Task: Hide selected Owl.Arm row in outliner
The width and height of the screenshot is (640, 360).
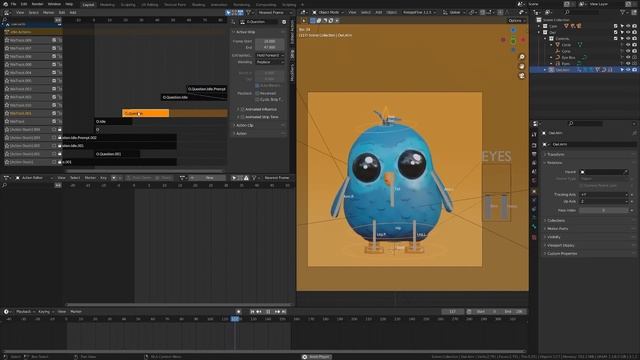Action: point(628,70)
